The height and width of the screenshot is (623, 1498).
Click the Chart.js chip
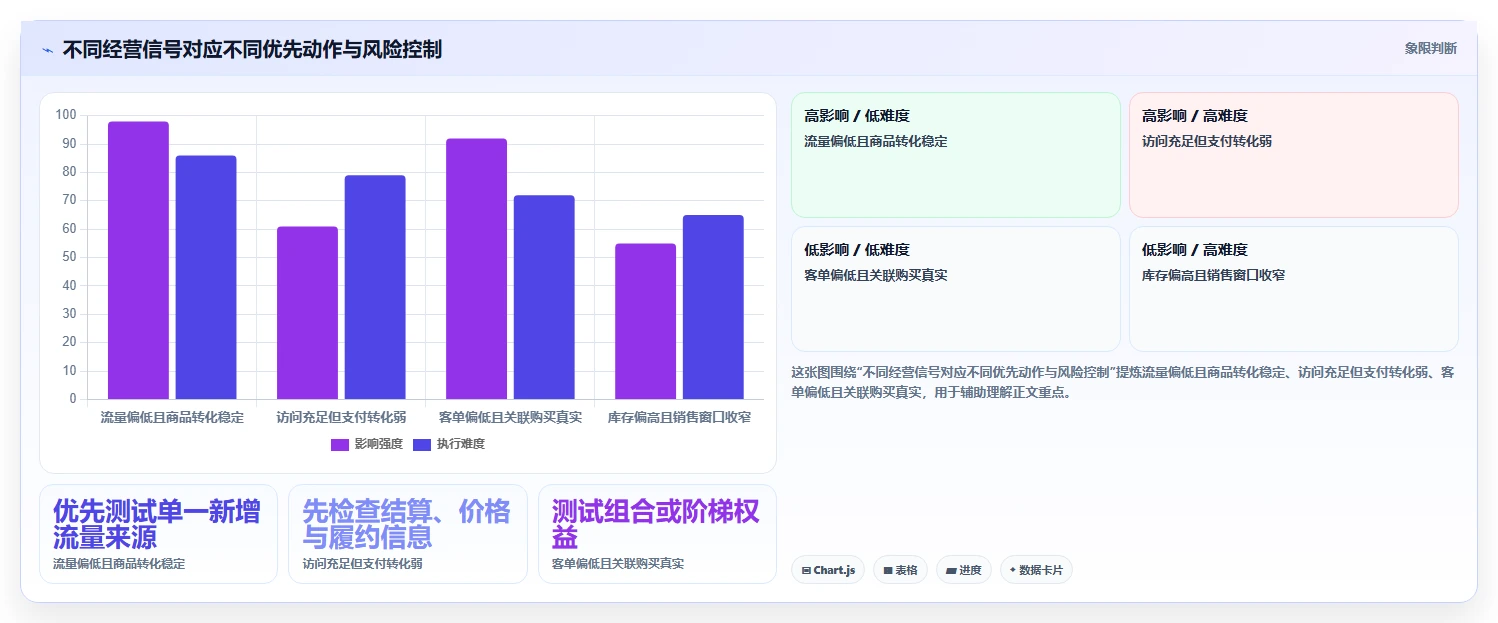click(x=828, y=570)
